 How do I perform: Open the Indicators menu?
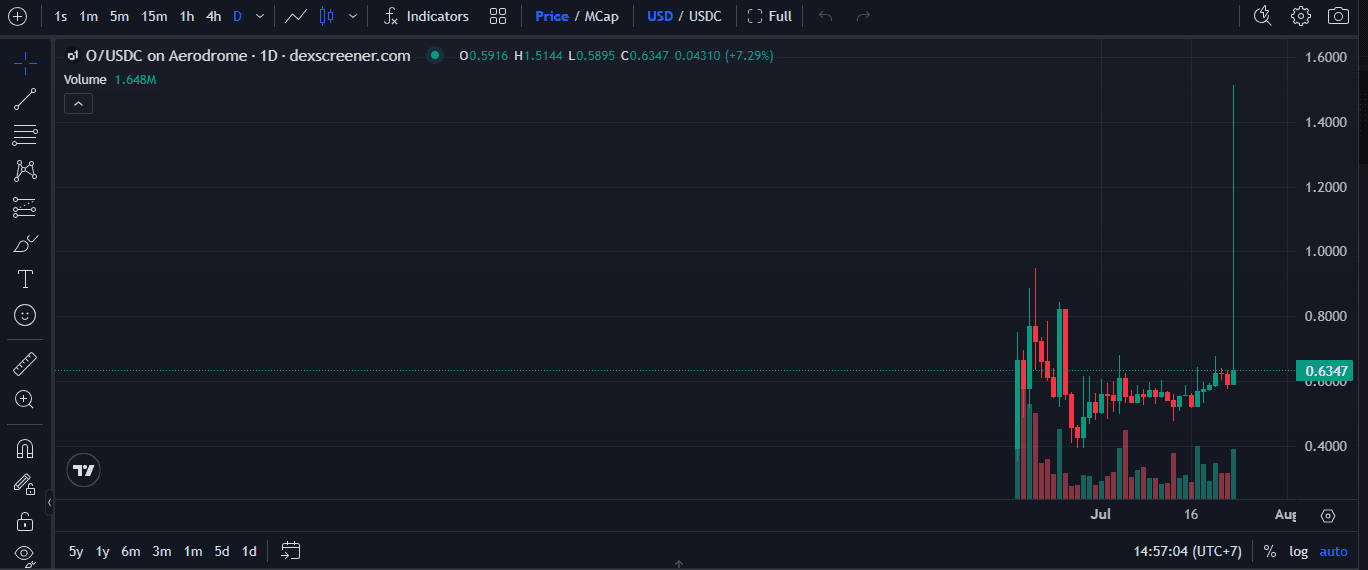(x=426, y=16)
